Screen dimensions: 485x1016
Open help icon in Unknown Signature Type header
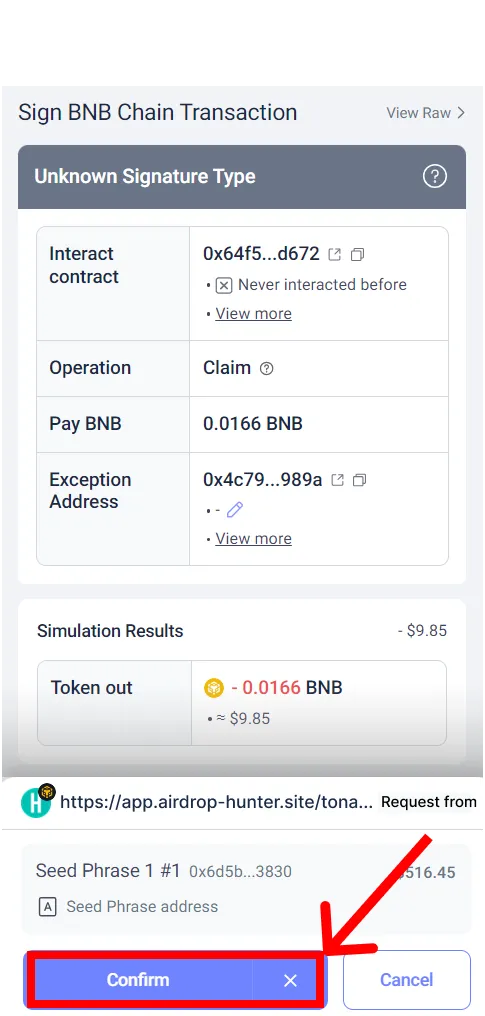point(434,176)
